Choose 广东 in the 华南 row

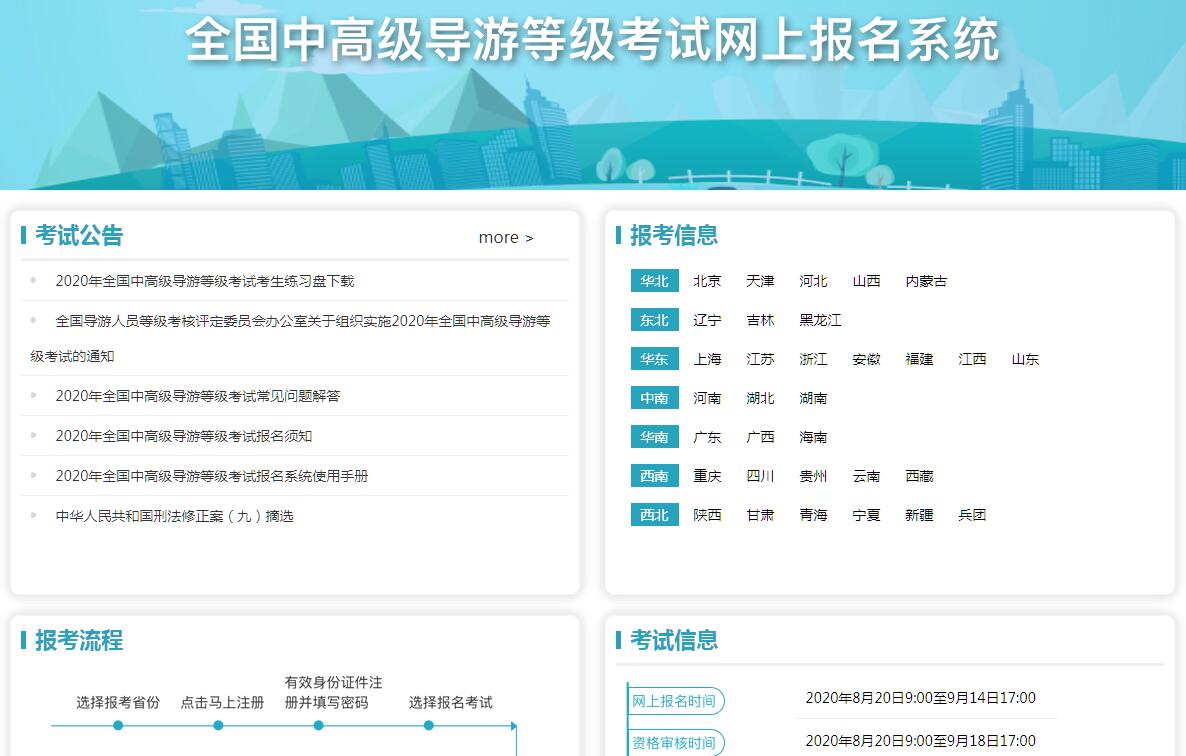707,437
